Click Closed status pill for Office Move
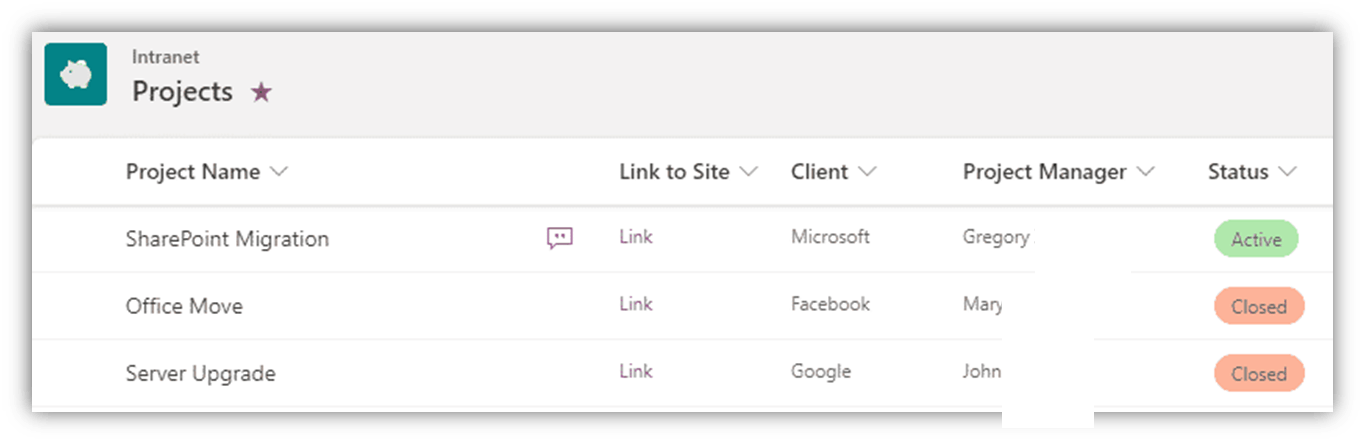 [x=1259, y=307]
